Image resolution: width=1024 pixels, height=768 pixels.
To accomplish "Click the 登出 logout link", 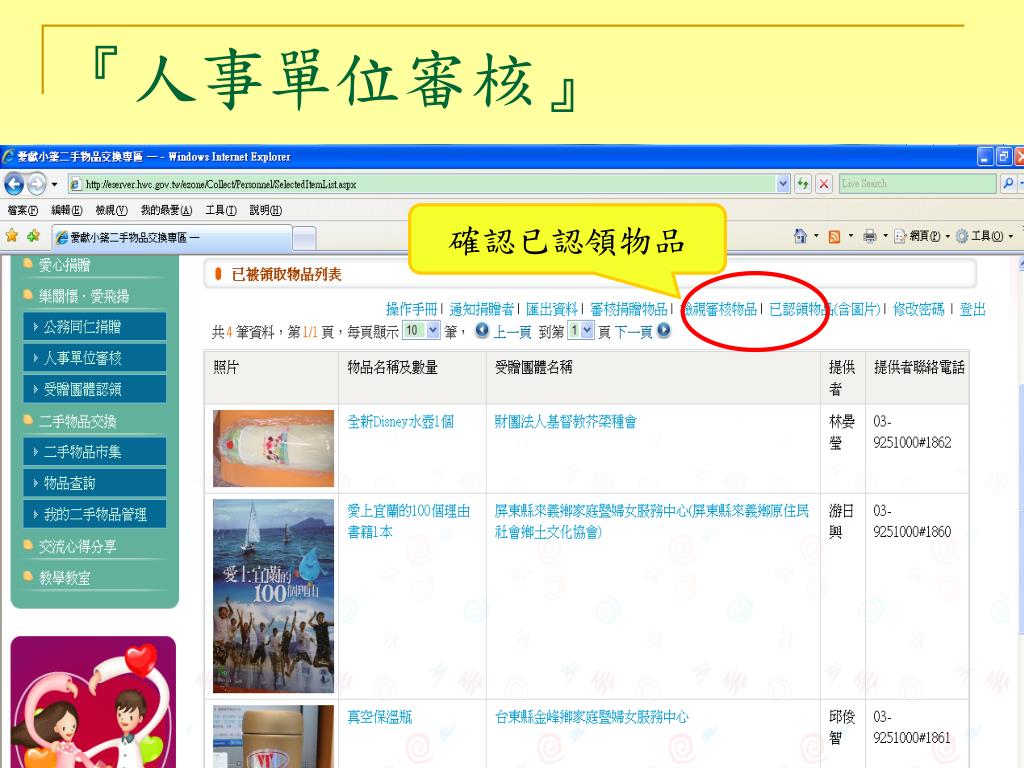I will click(x=972, y=309).
